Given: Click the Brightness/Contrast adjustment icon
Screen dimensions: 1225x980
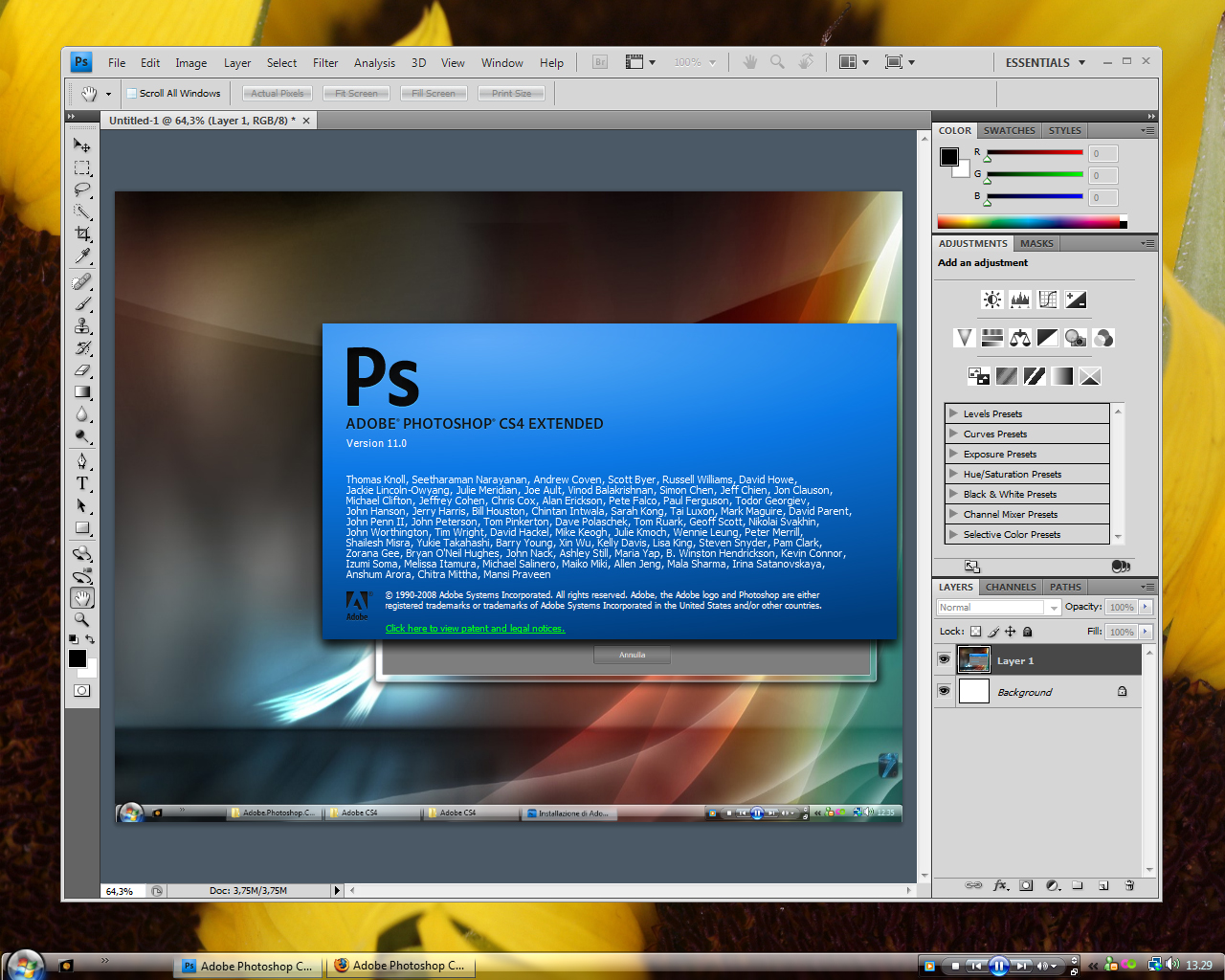Looking at the screenshot, I should coord(992,300).
